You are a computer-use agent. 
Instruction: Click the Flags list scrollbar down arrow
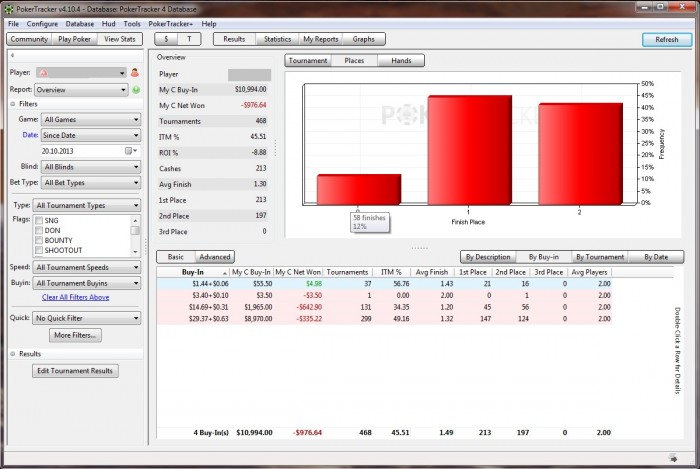[135, 252]
